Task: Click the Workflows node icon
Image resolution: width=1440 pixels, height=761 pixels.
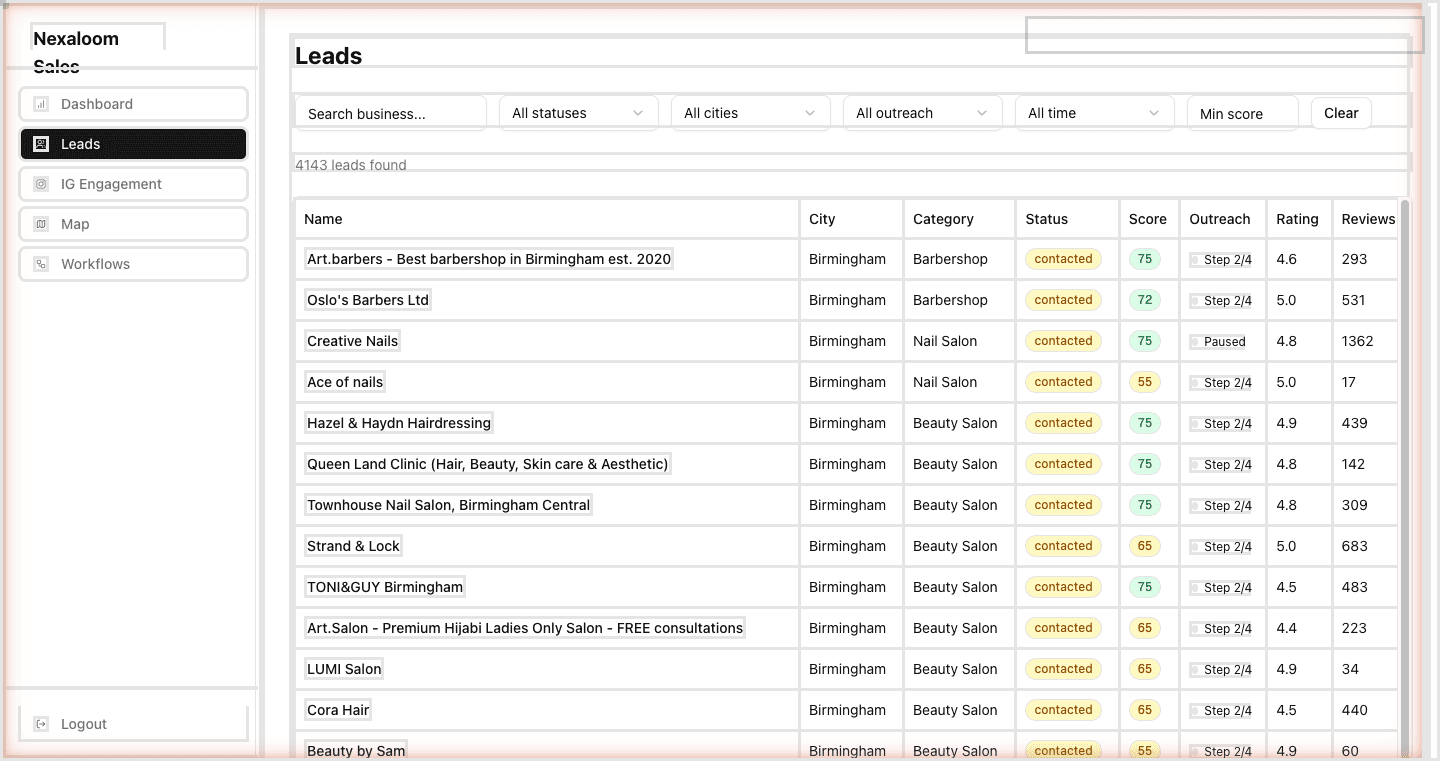Action: (x=42, y=264)
